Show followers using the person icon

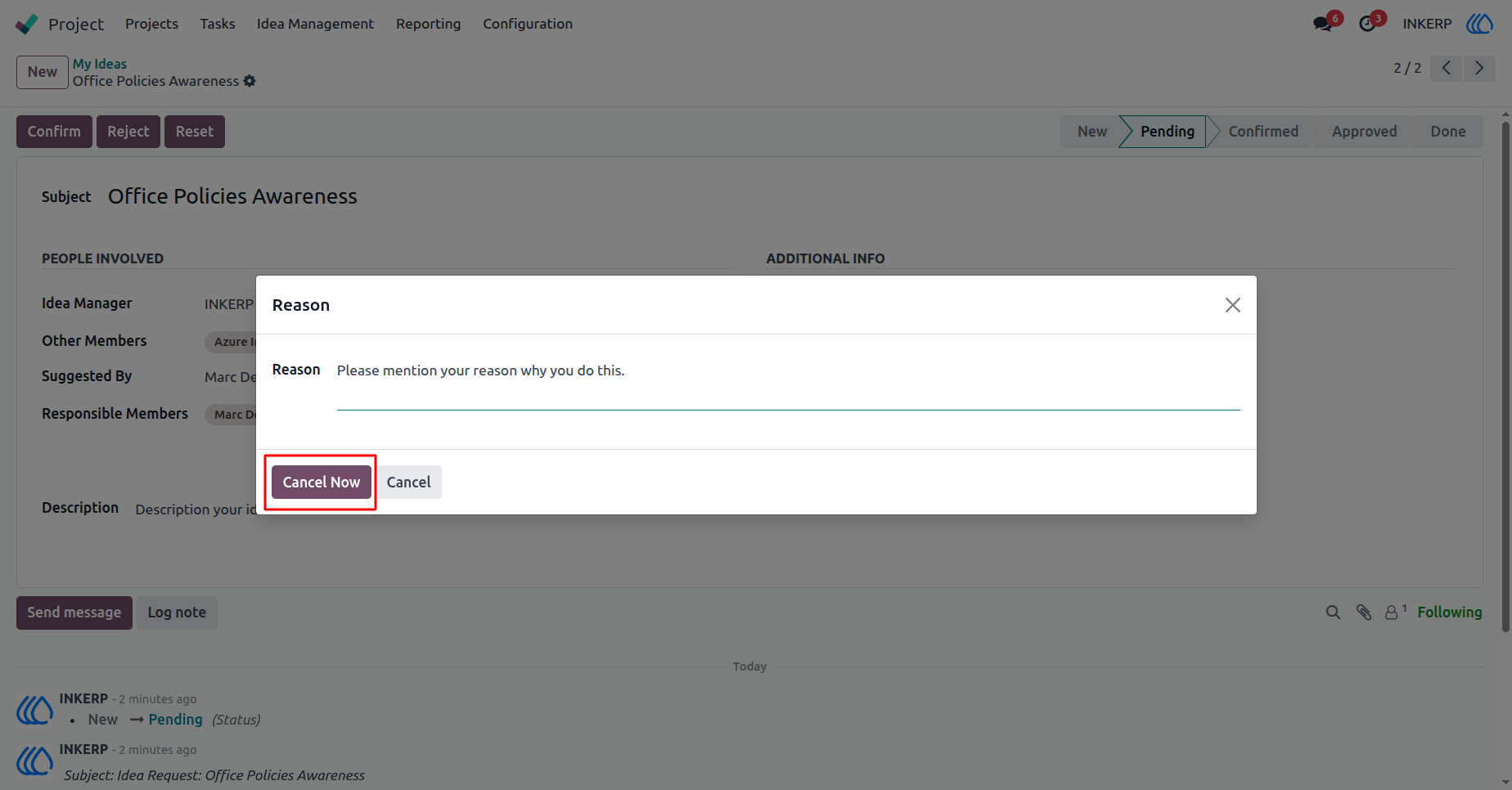click(1394, 612)
